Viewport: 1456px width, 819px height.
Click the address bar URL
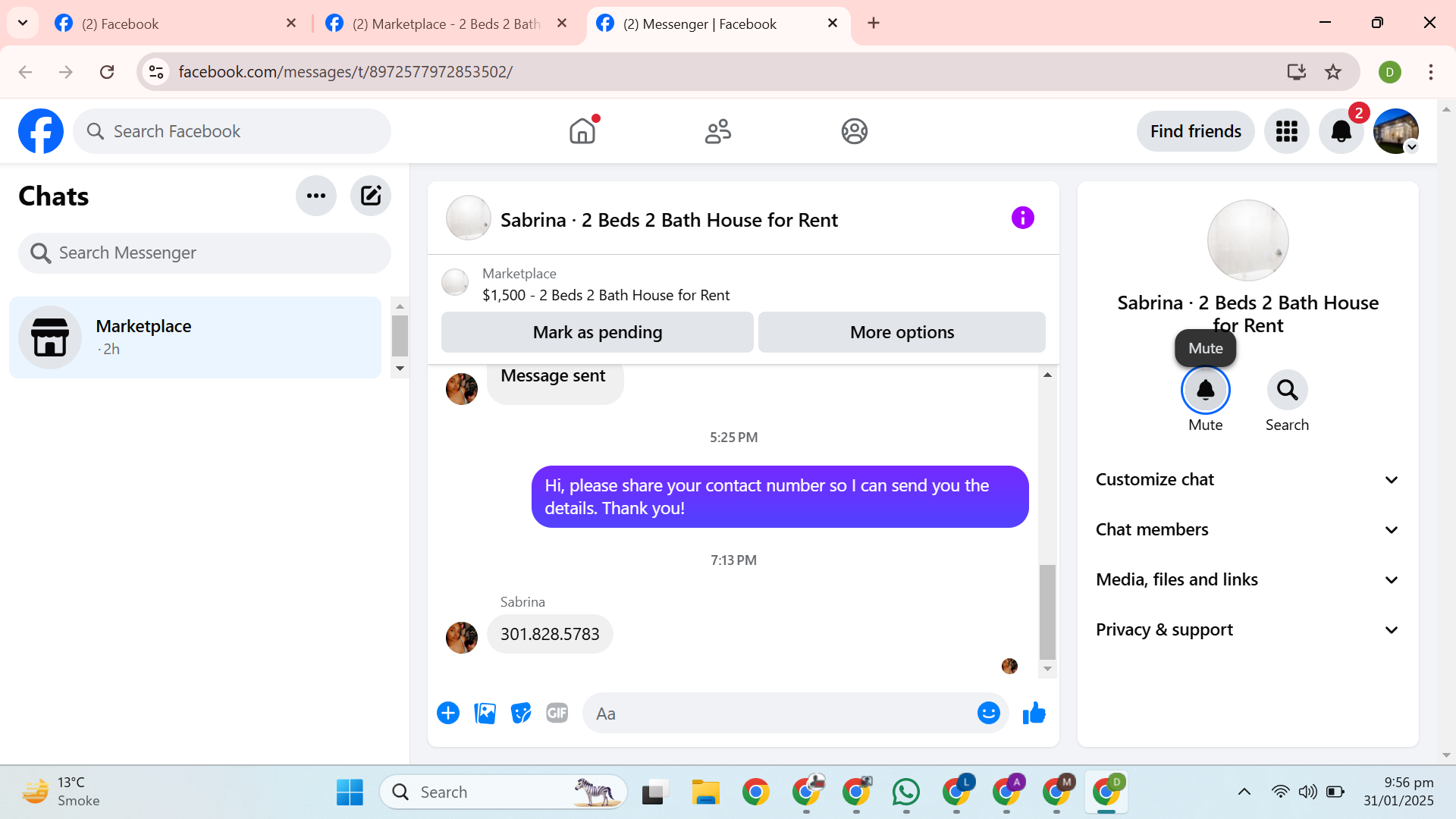346,72
